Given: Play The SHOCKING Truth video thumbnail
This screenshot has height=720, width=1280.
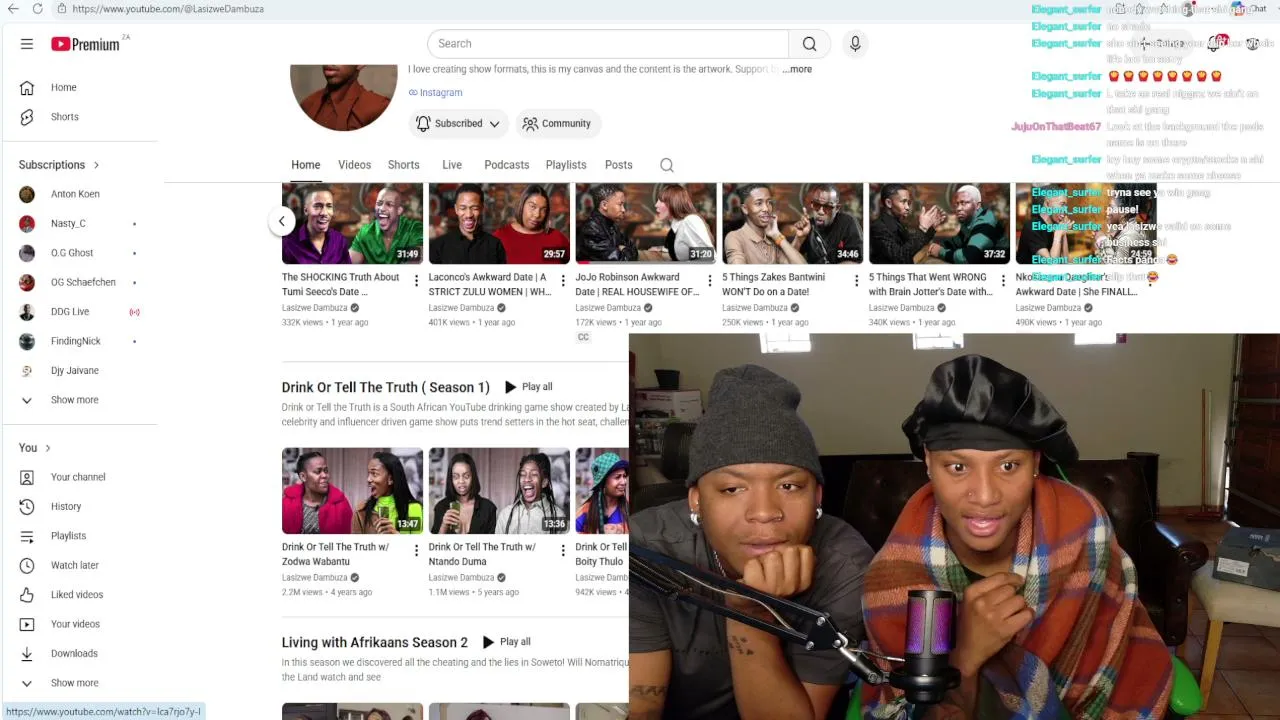Looking at the screenshot, I should (x=352, y=223).
